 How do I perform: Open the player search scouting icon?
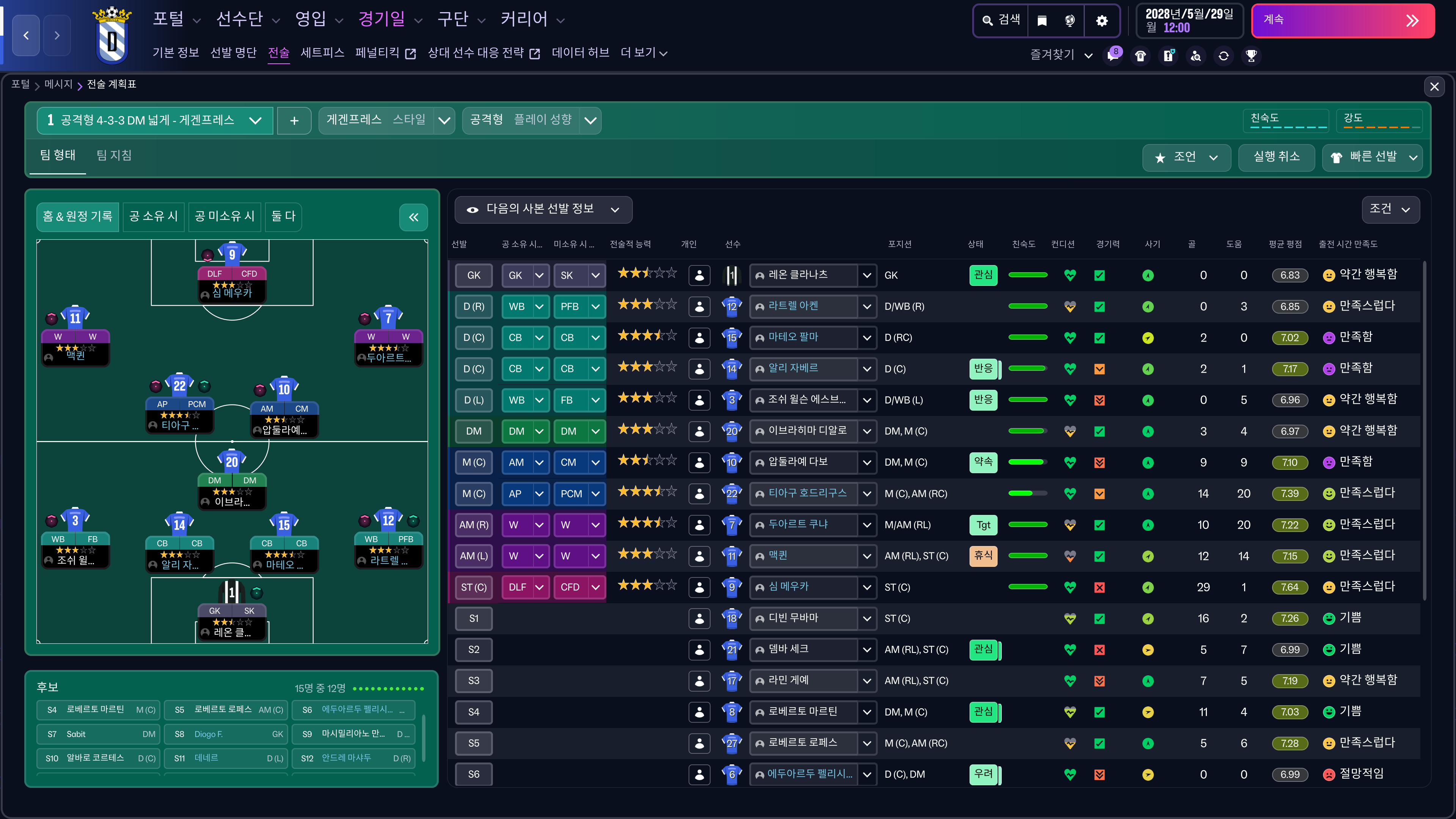click(x=1196, y=56)
